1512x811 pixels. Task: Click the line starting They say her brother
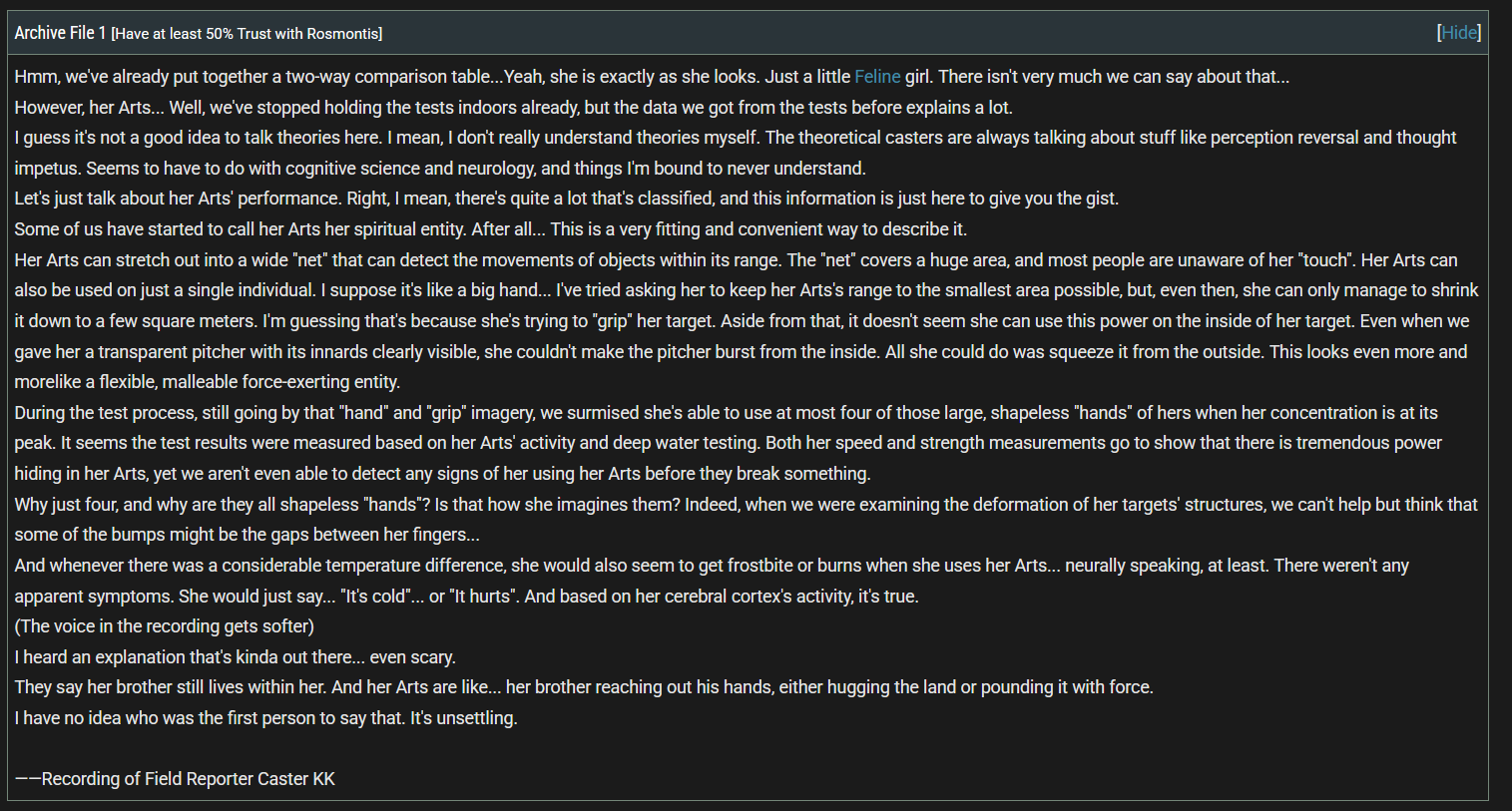click(584, 687)
